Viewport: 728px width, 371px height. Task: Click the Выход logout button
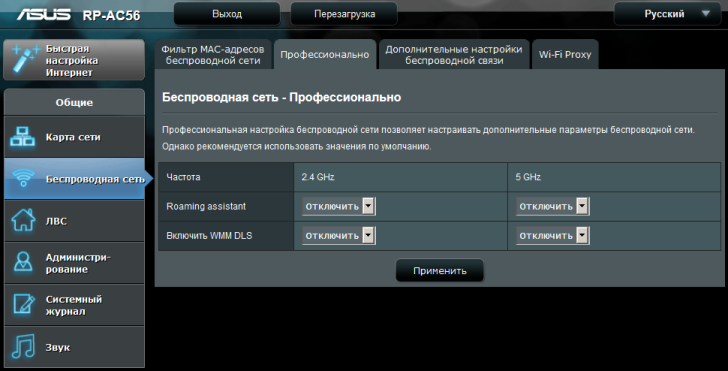pos(227,14)
